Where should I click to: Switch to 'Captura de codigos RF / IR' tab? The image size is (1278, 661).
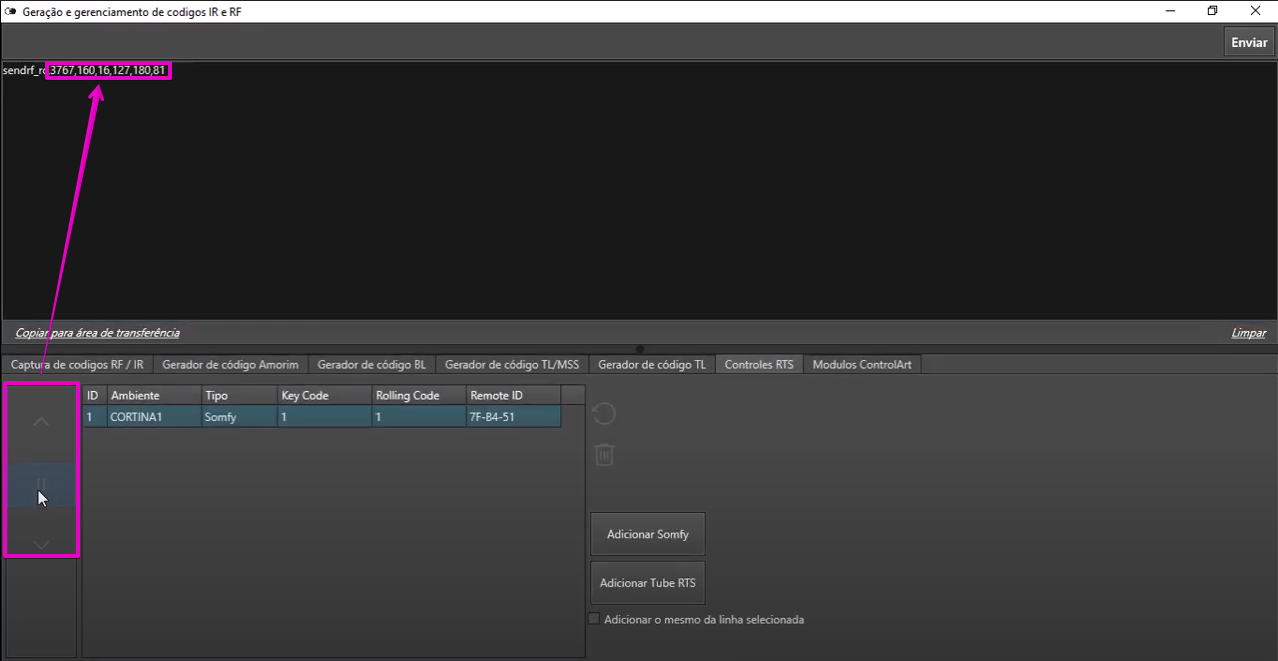pyautogui.click(x=77, y=365)
